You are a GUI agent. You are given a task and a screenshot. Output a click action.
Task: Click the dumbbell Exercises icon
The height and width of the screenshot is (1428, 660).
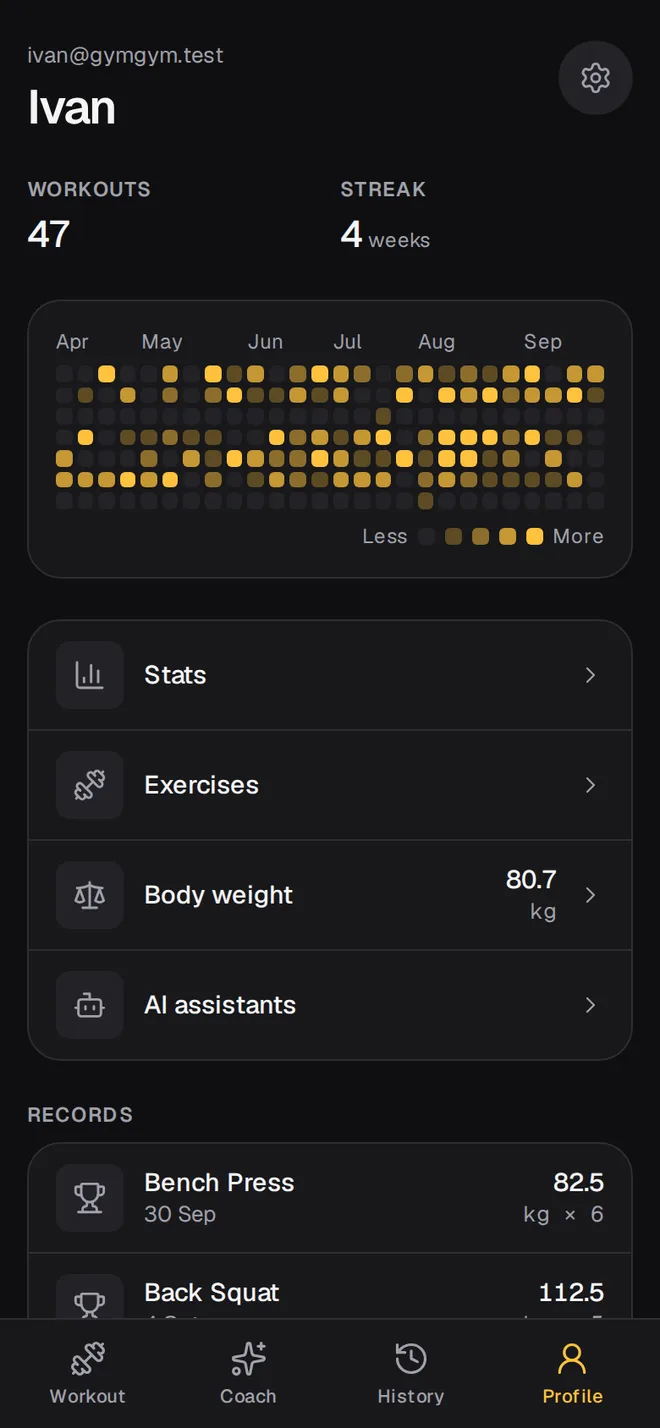90,785
